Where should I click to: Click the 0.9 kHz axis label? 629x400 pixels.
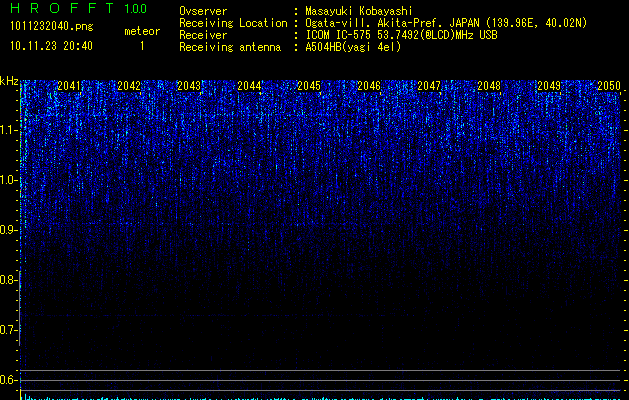point(9,230)
